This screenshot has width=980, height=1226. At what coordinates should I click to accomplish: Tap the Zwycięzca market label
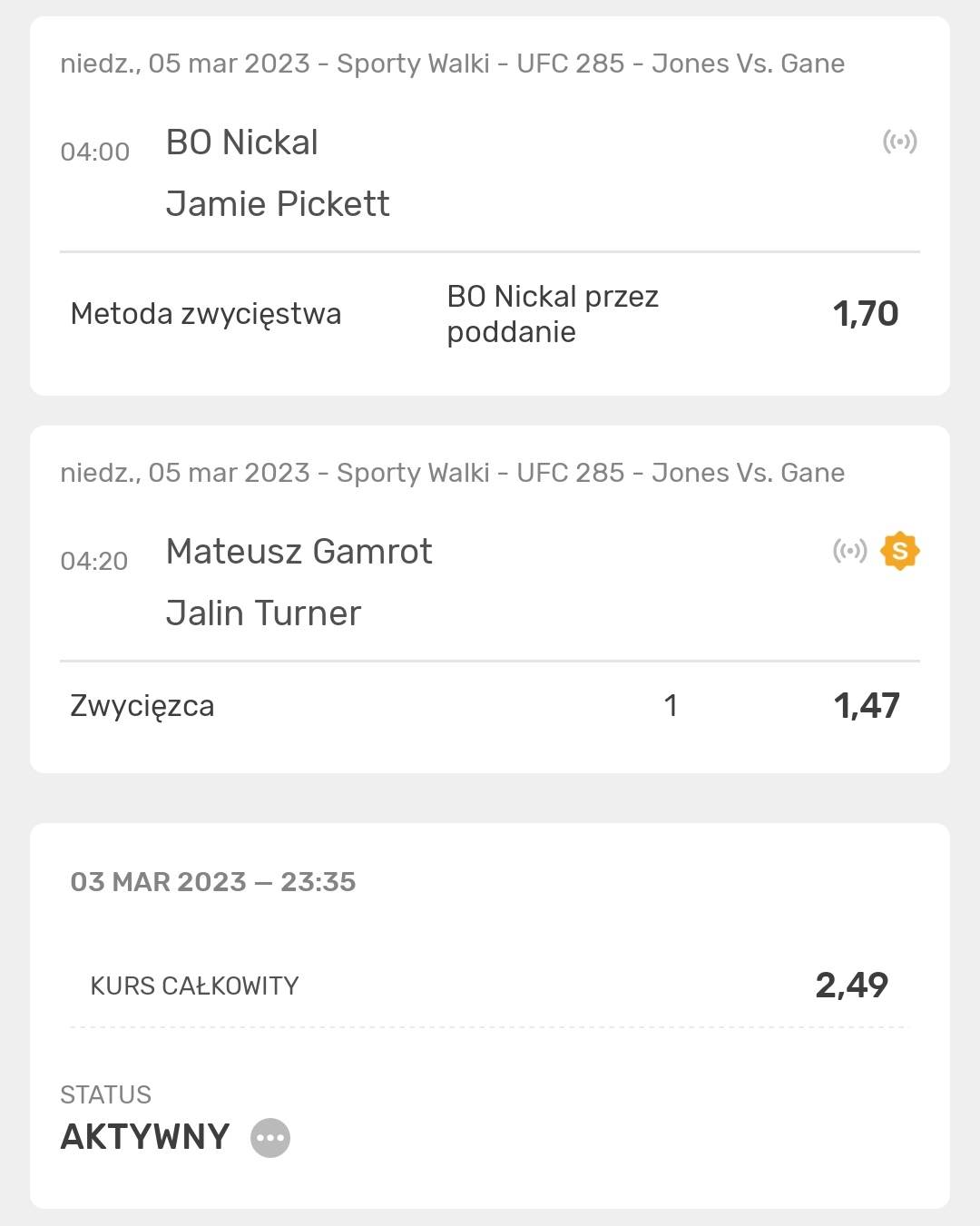tap(142, 706)
